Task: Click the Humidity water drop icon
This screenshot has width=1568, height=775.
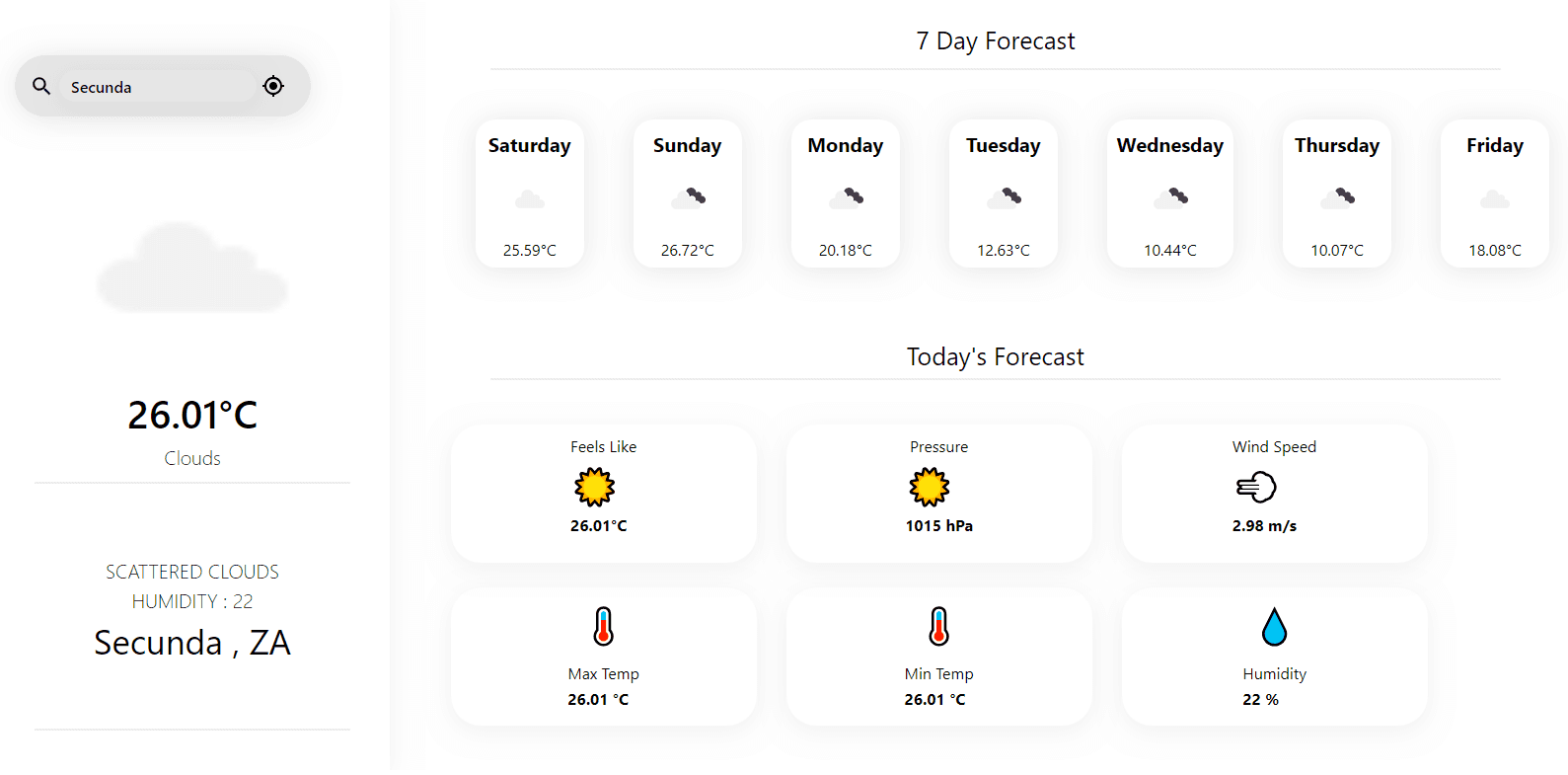Action: [1274, 627]
